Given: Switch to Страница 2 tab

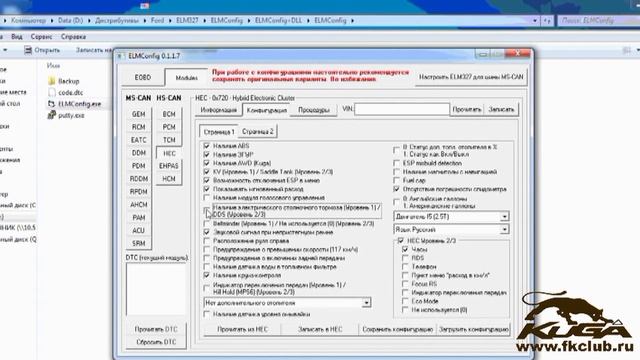Looking at the screenshot, I should point(258,131).
